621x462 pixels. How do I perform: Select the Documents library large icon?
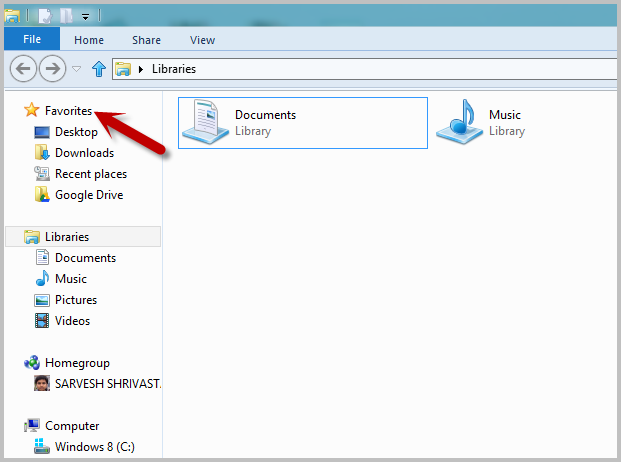coord(205,123)
